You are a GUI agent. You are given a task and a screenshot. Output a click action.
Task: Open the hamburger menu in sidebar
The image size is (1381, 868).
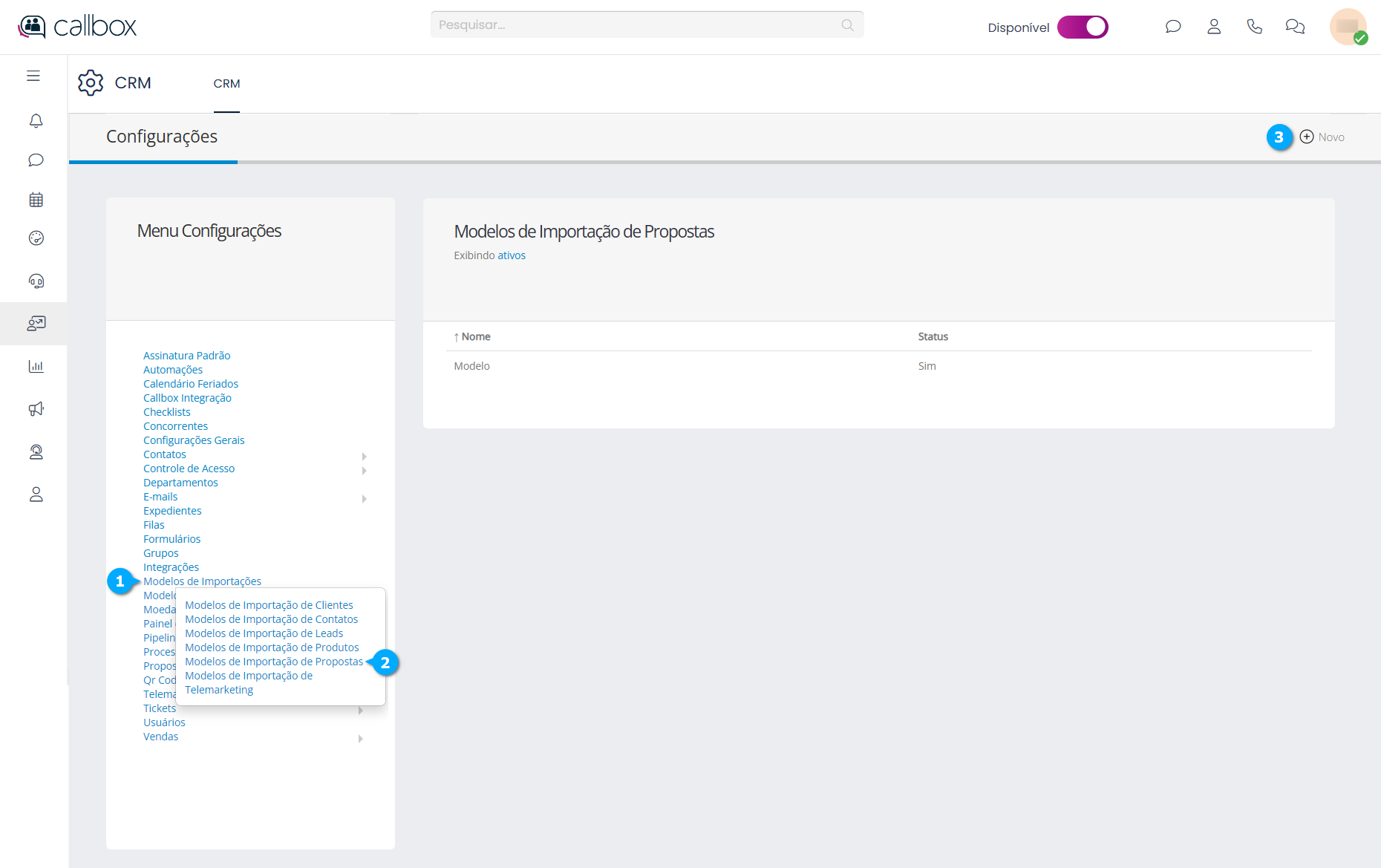(33, 76)
